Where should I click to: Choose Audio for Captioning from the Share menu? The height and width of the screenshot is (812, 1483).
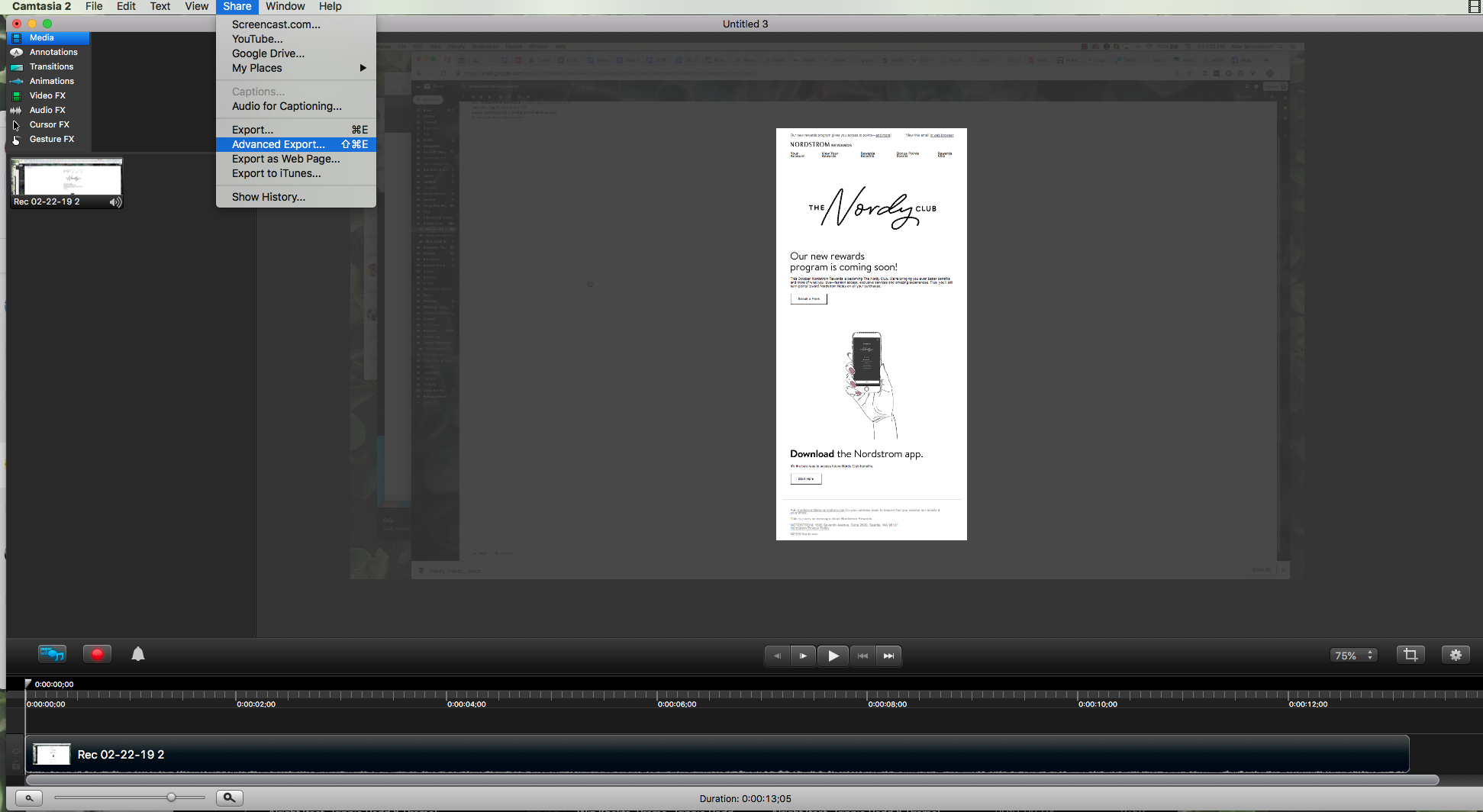[x=287, y=106]
